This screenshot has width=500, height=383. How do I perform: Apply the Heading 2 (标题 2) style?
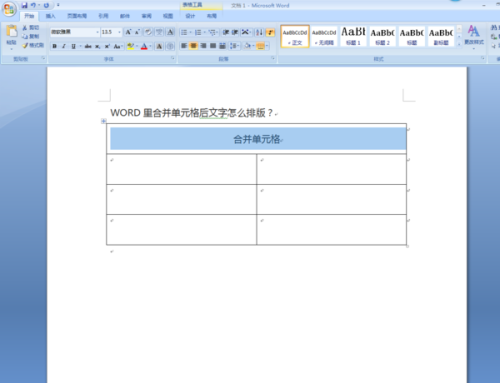(382, 36)
